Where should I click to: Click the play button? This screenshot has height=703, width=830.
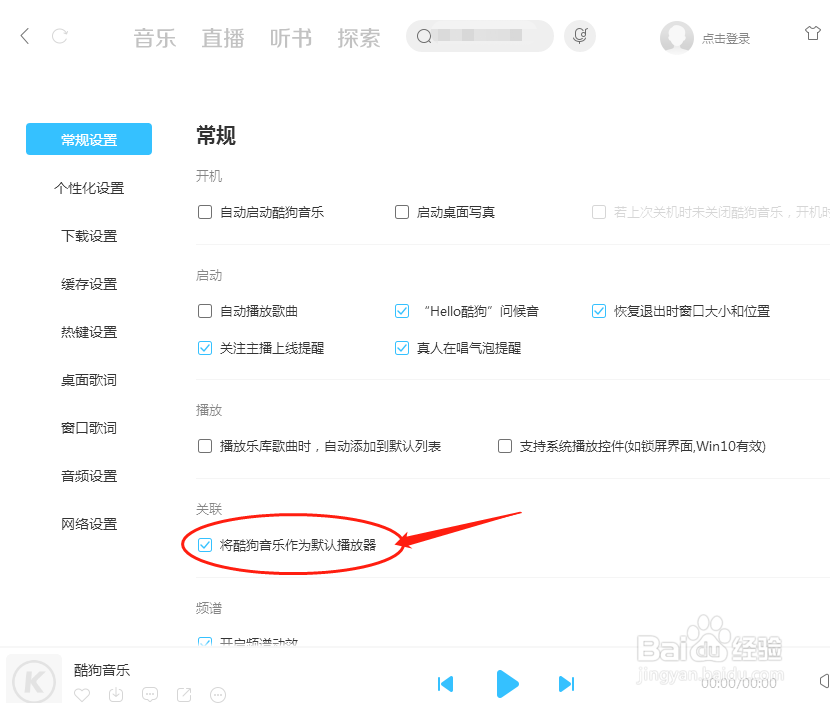(x=507, y=684)
